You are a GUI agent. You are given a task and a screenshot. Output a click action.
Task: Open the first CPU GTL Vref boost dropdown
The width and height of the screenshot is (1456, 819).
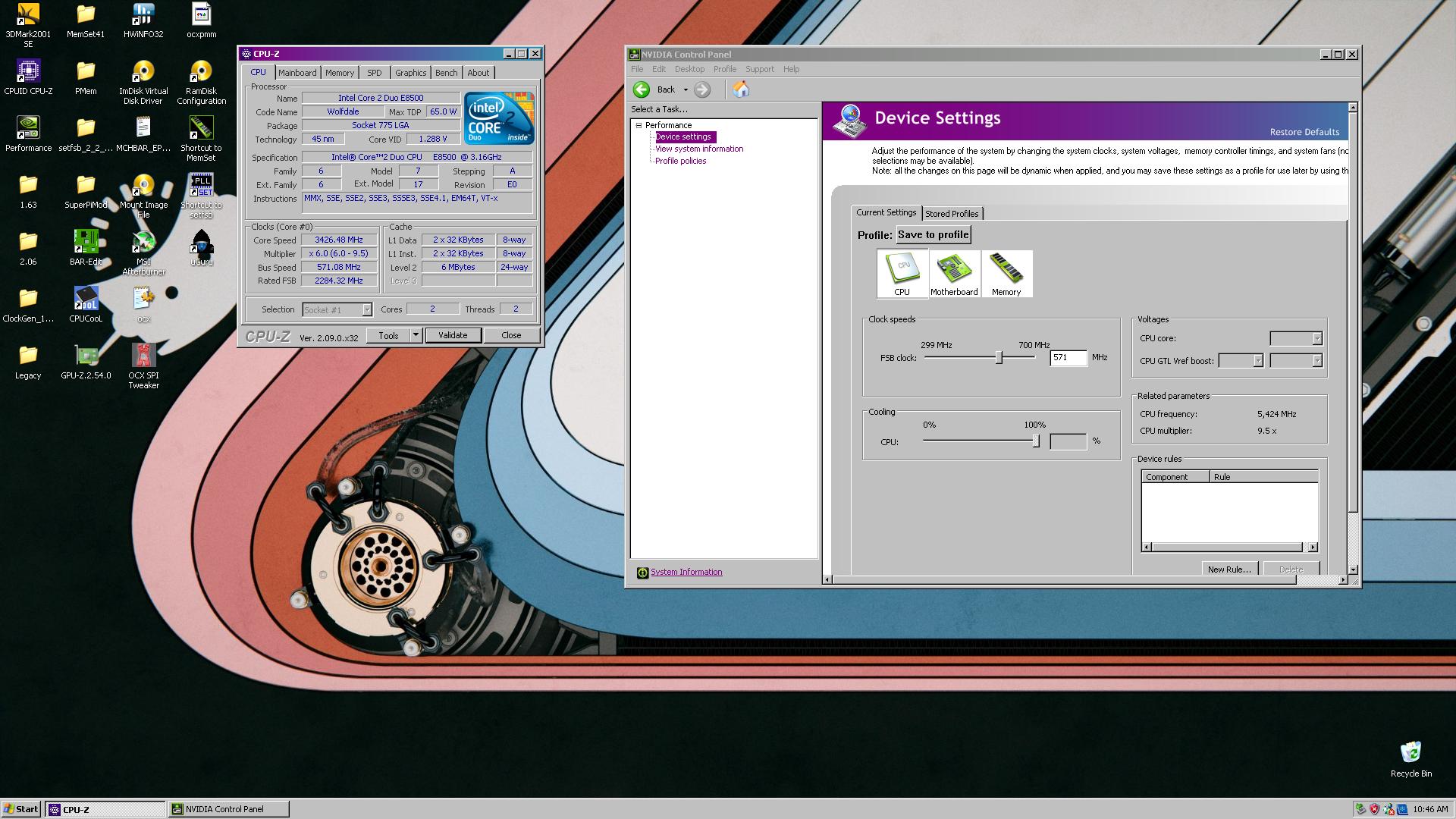[x=1258, y=361]
